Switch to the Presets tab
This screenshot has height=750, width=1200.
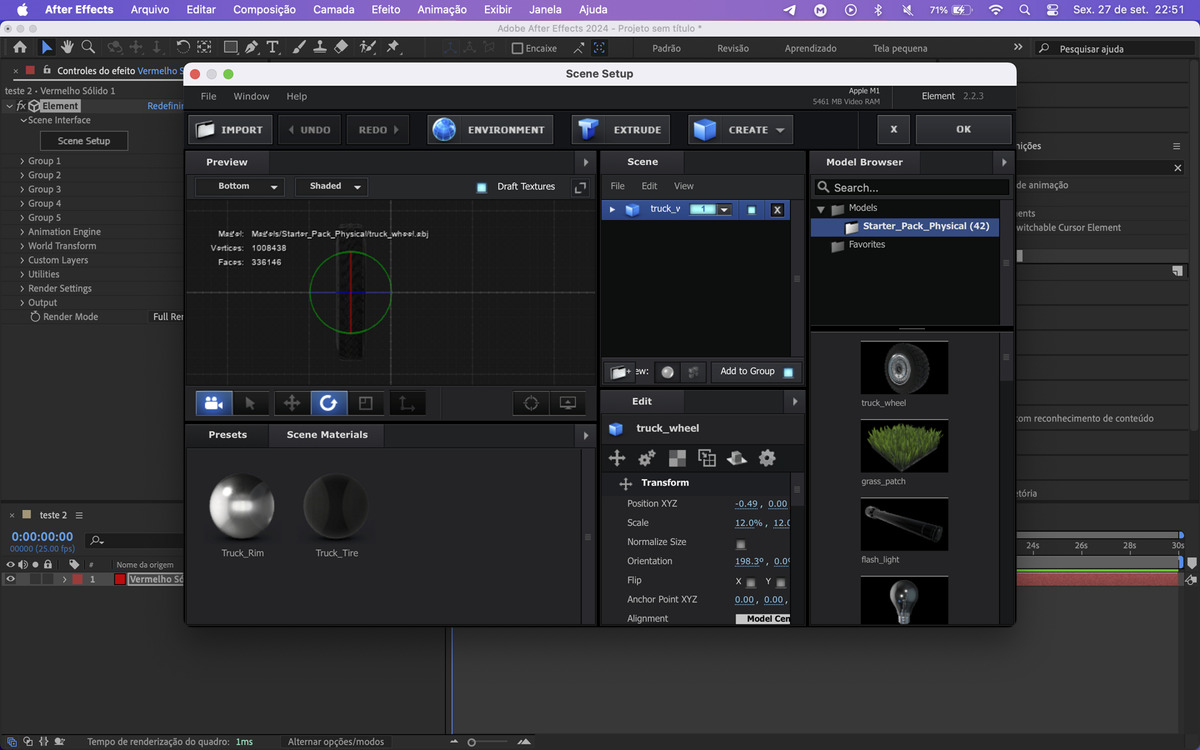coord(228,435)
